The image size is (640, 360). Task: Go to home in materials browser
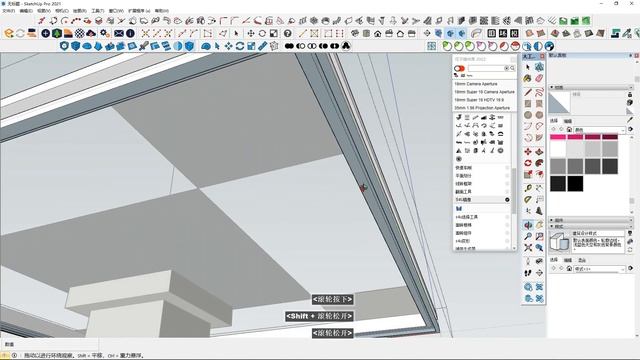569,129
